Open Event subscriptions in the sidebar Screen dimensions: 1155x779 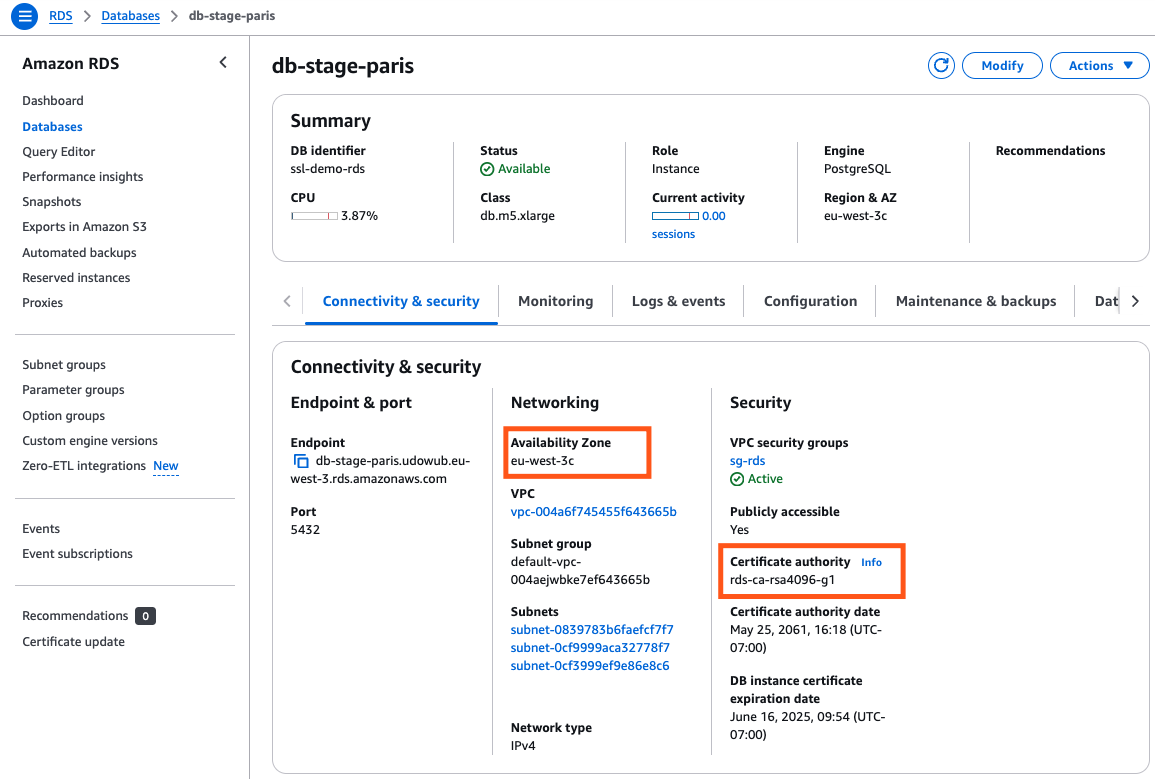(x=77, y=554)
